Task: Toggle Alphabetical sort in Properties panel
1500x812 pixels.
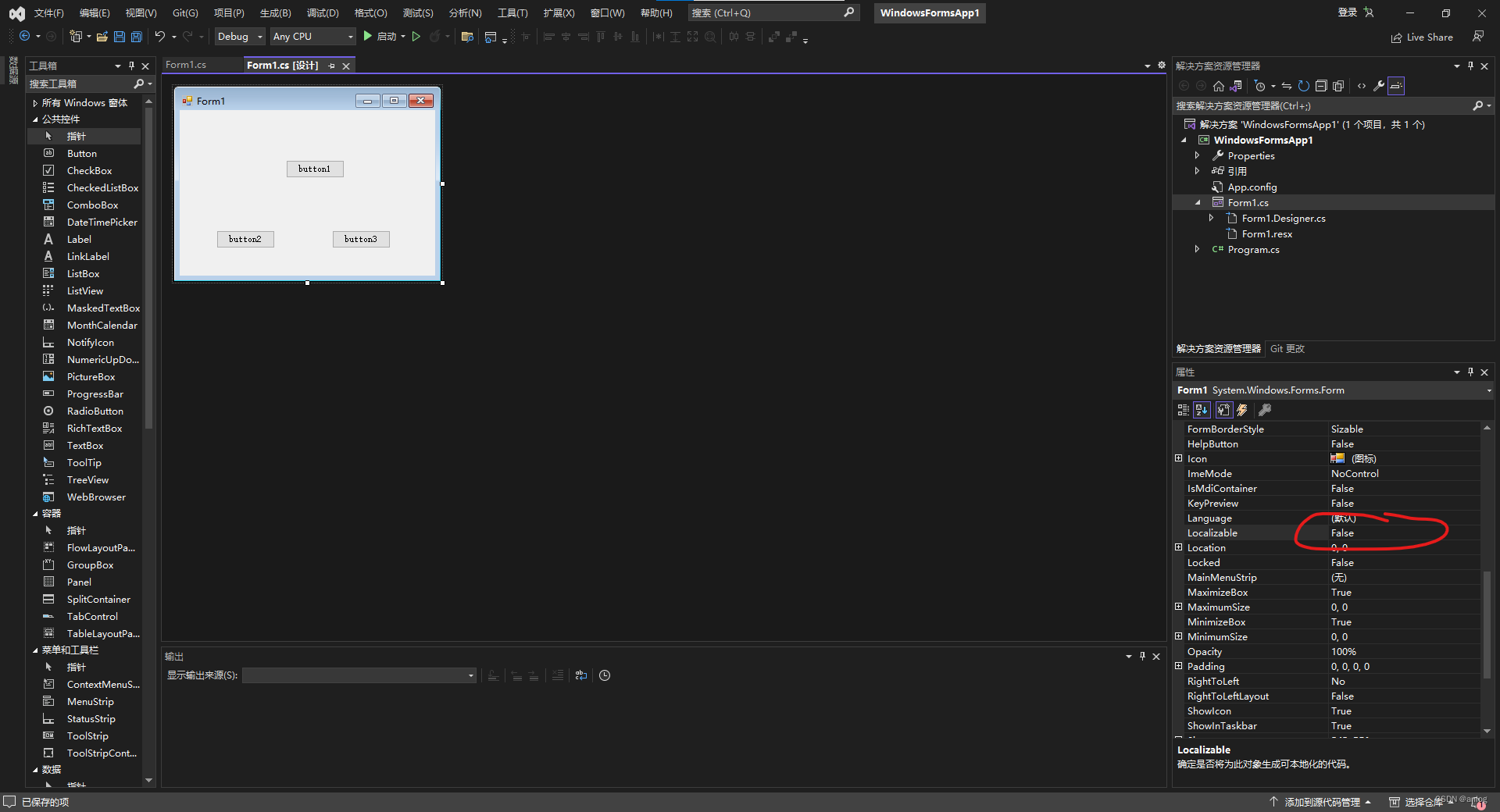Action: click(1202, 410)
